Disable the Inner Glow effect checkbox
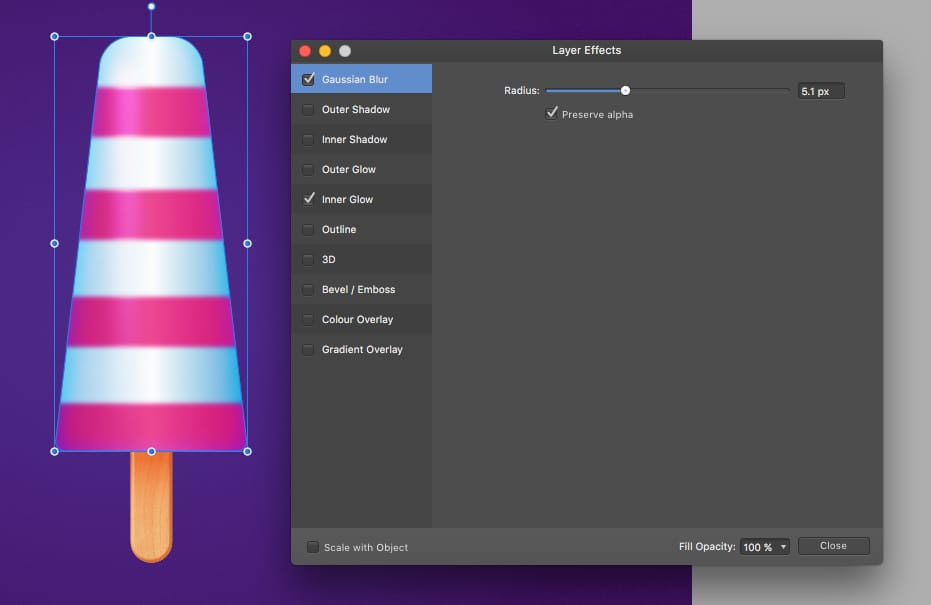 tap(308, 199)
